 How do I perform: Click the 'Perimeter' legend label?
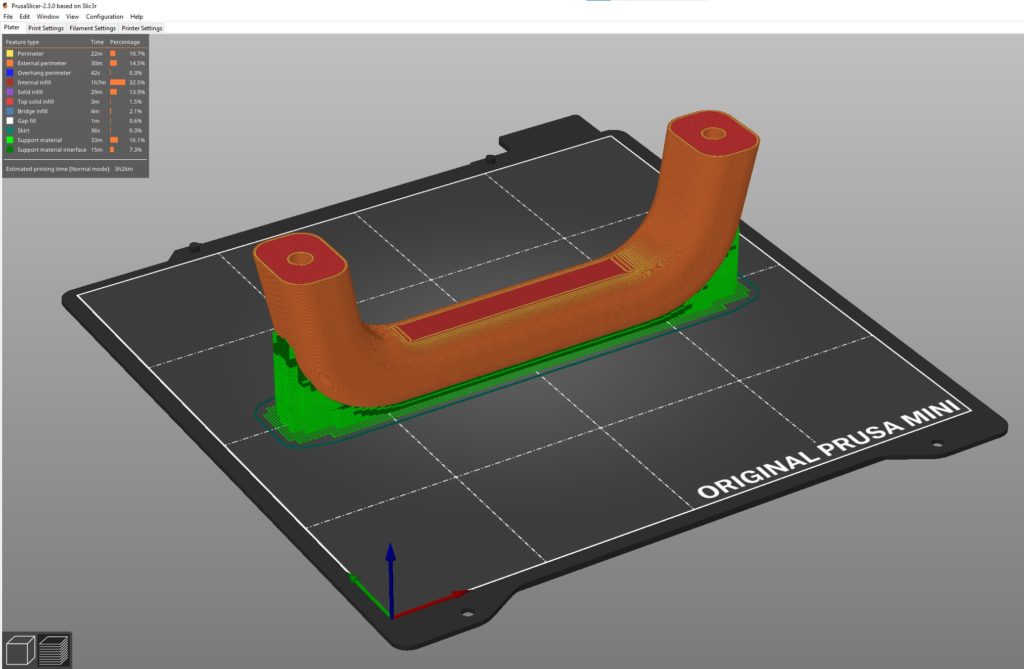tap(30, 54)
